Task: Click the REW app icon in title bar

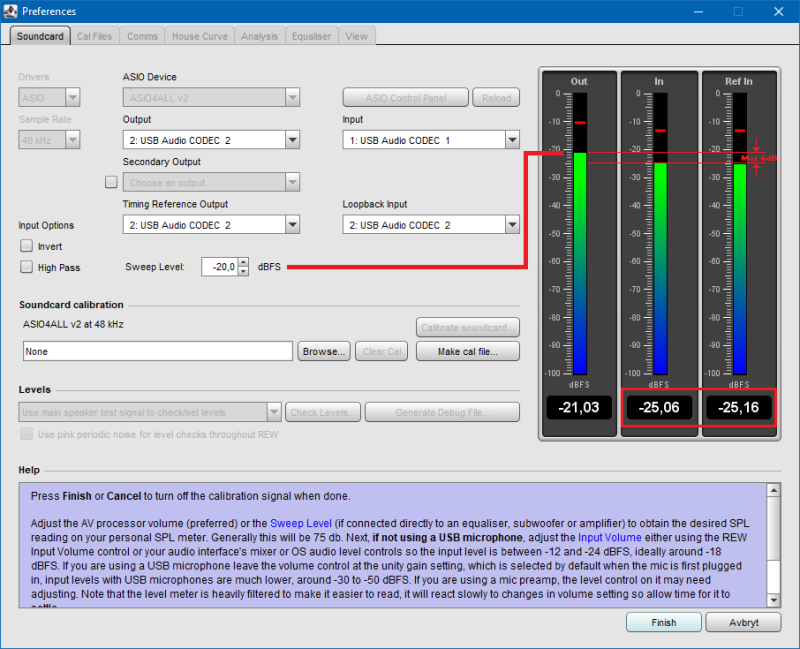Action: tap(10, 11)
